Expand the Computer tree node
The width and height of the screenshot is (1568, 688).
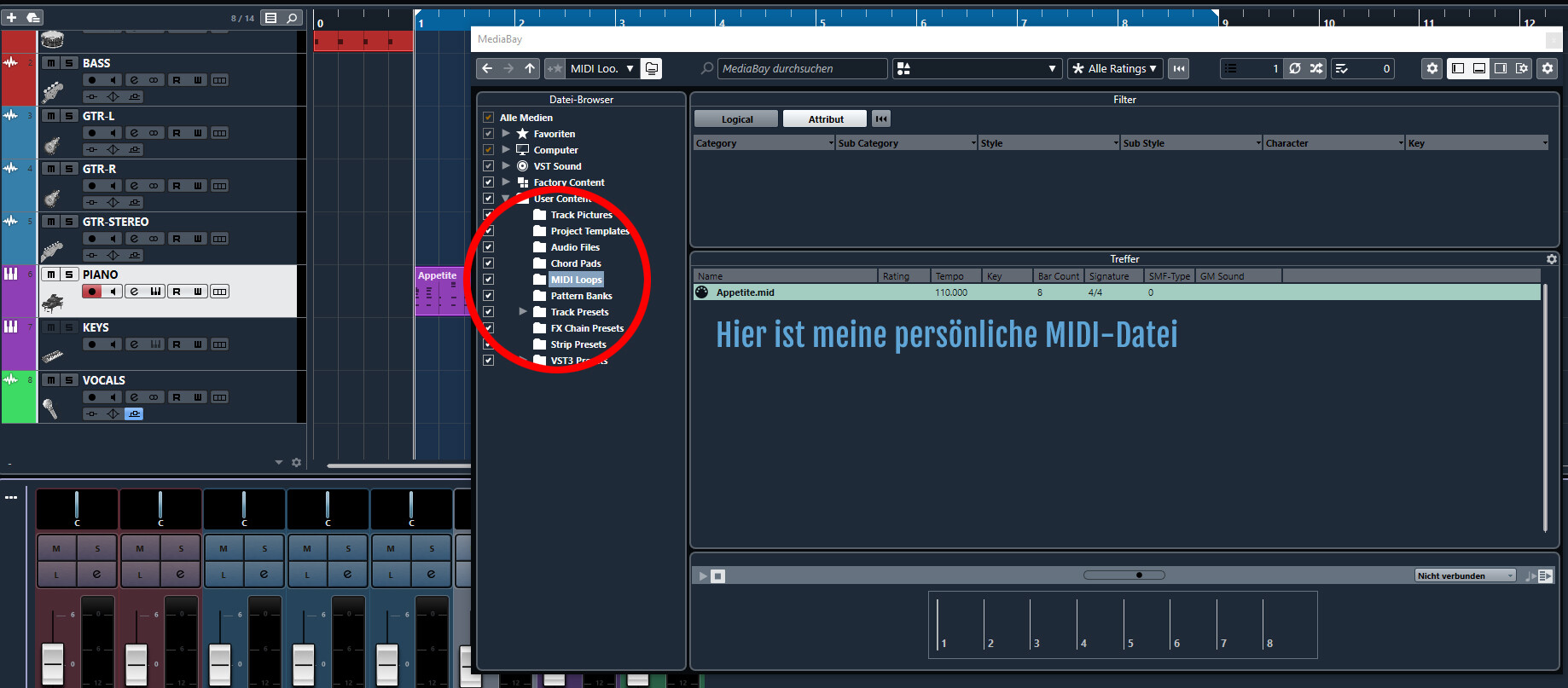click(x=506, y=150)
